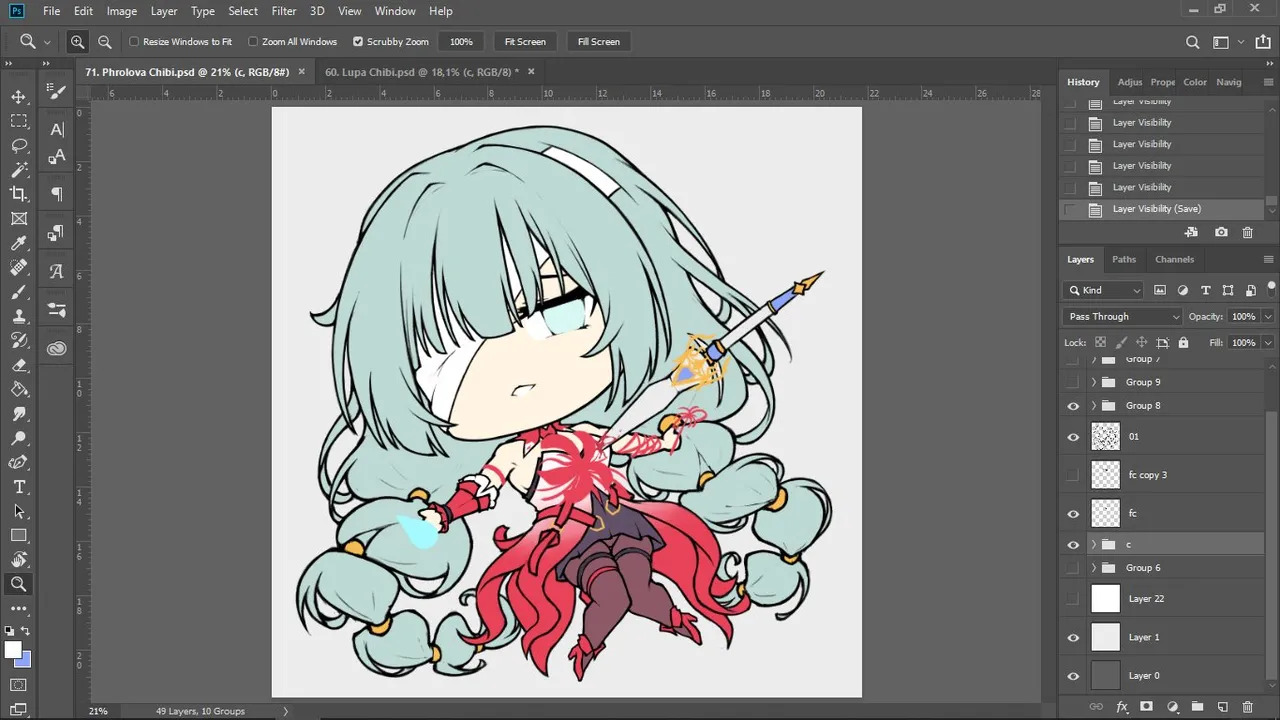
Task: Select the Eyedropper tool
Action: click(x=19, y=243)
